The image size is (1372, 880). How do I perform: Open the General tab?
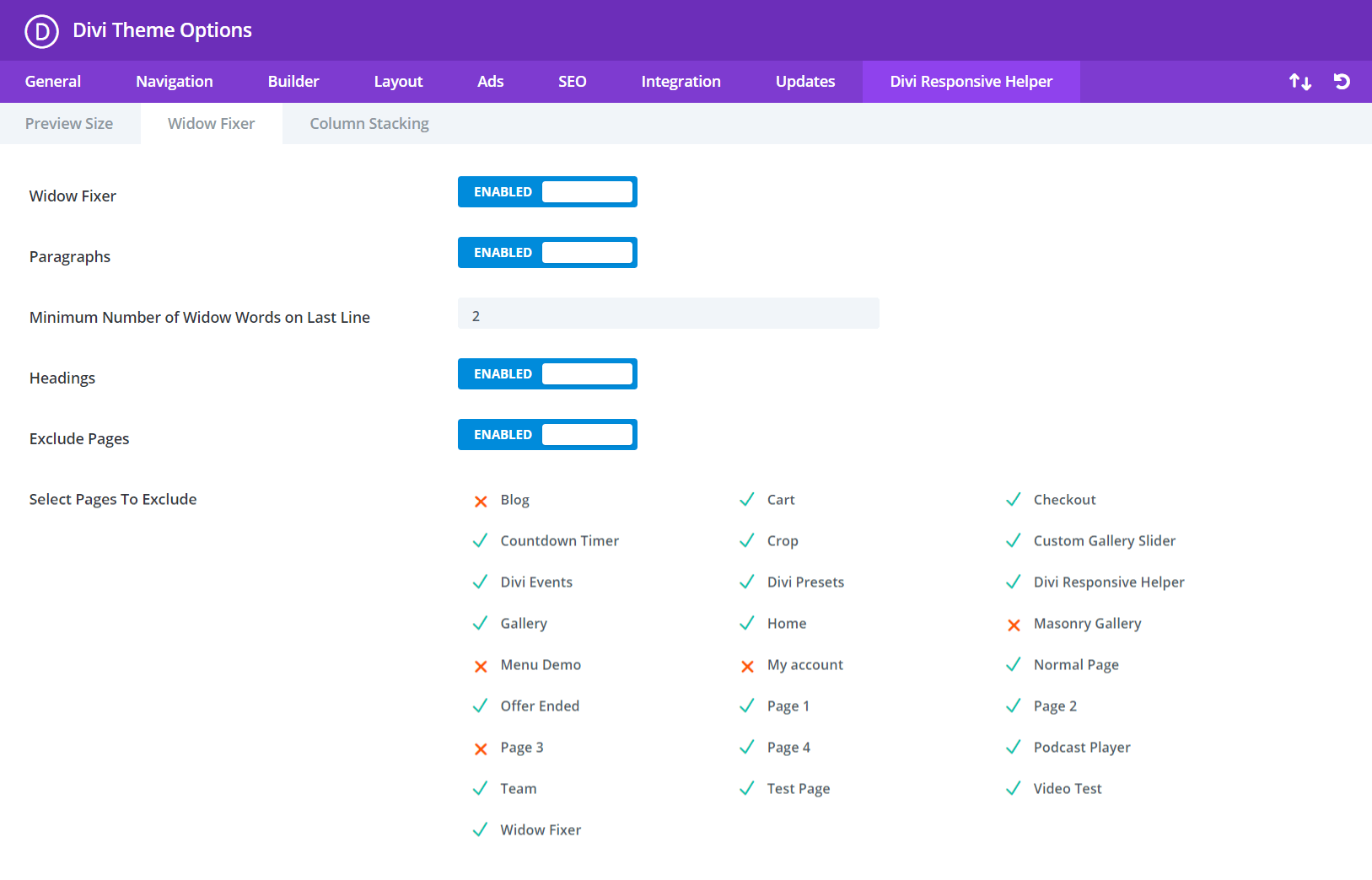click(53, 82)
